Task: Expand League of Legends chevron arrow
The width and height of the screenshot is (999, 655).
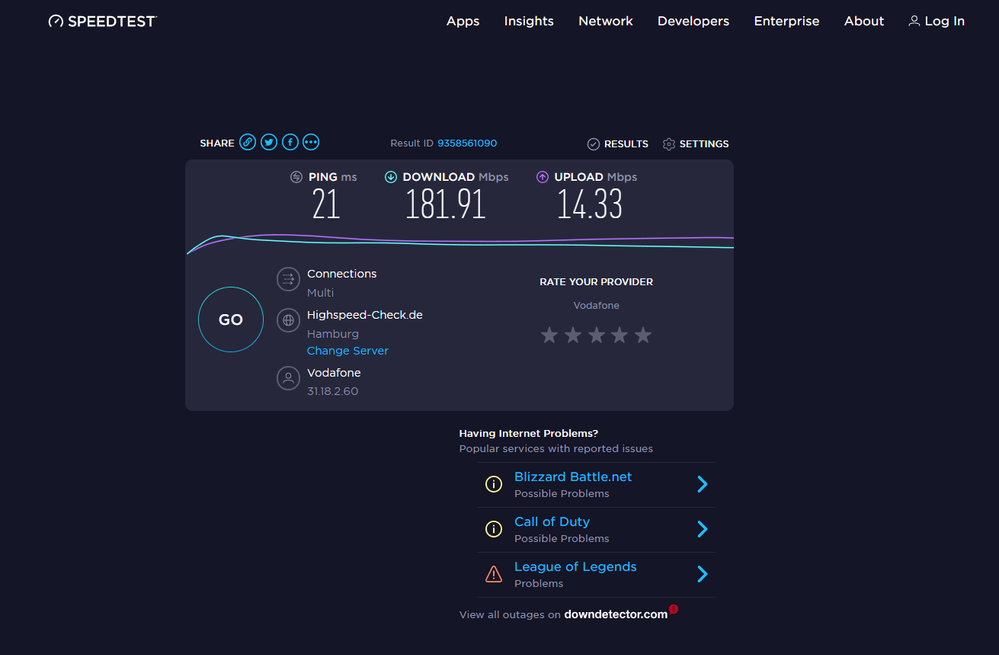Action: [702, 574]
